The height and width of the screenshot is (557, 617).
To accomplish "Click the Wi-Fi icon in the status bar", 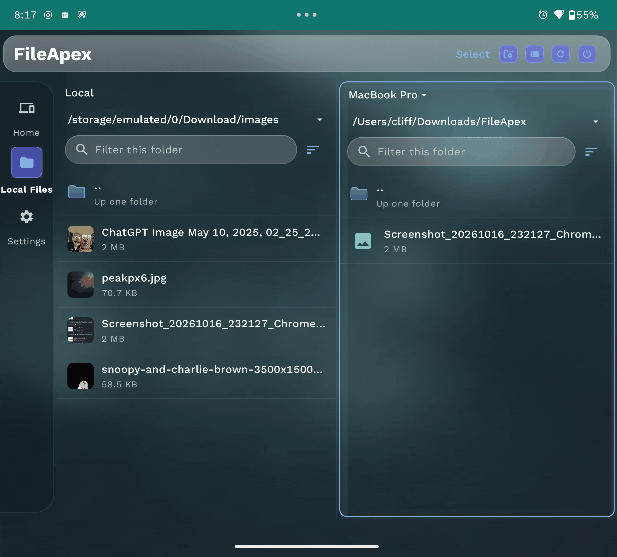I will pos(559,15).
